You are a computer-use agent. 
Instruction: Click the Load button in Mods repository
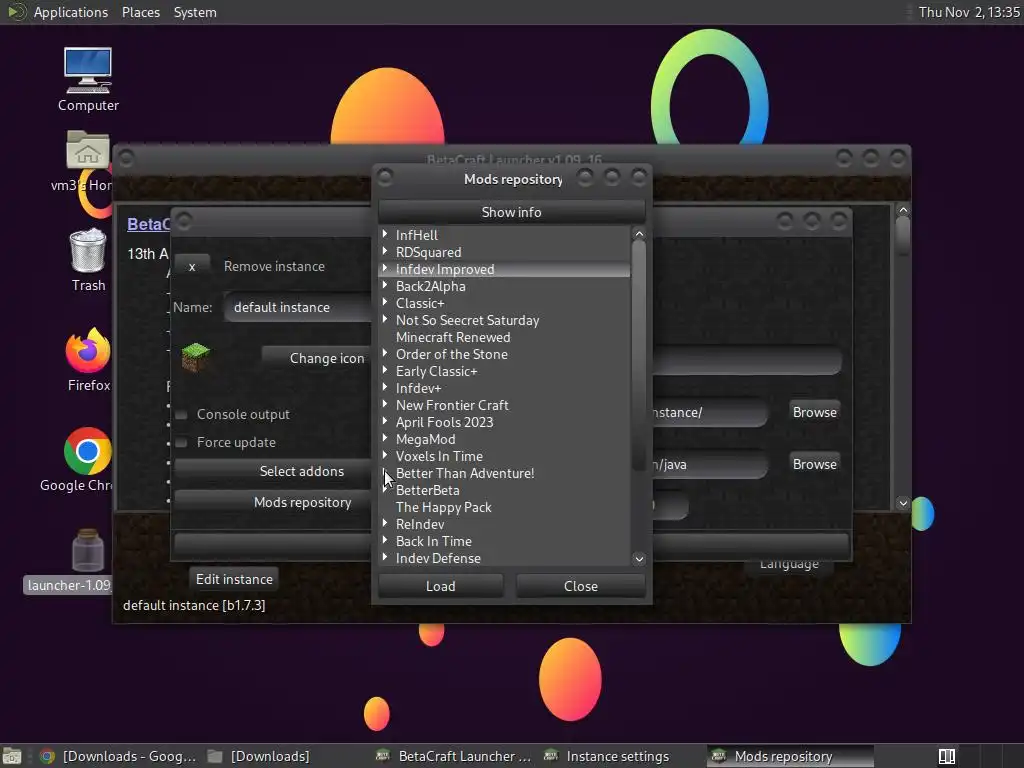tap(441, 586)
